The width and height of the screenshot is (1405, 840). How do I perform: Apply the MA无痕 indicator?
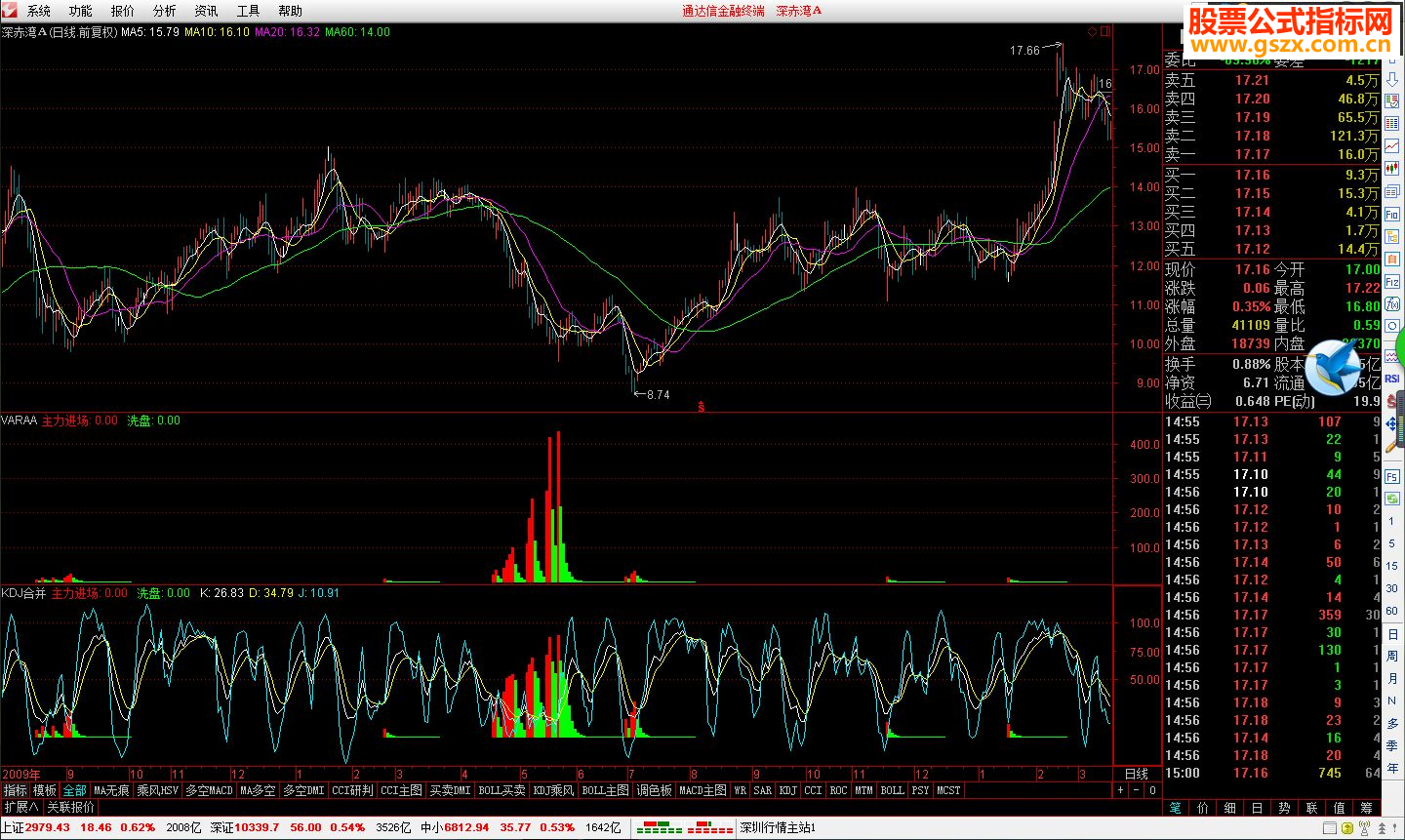(x=111, y=790)
